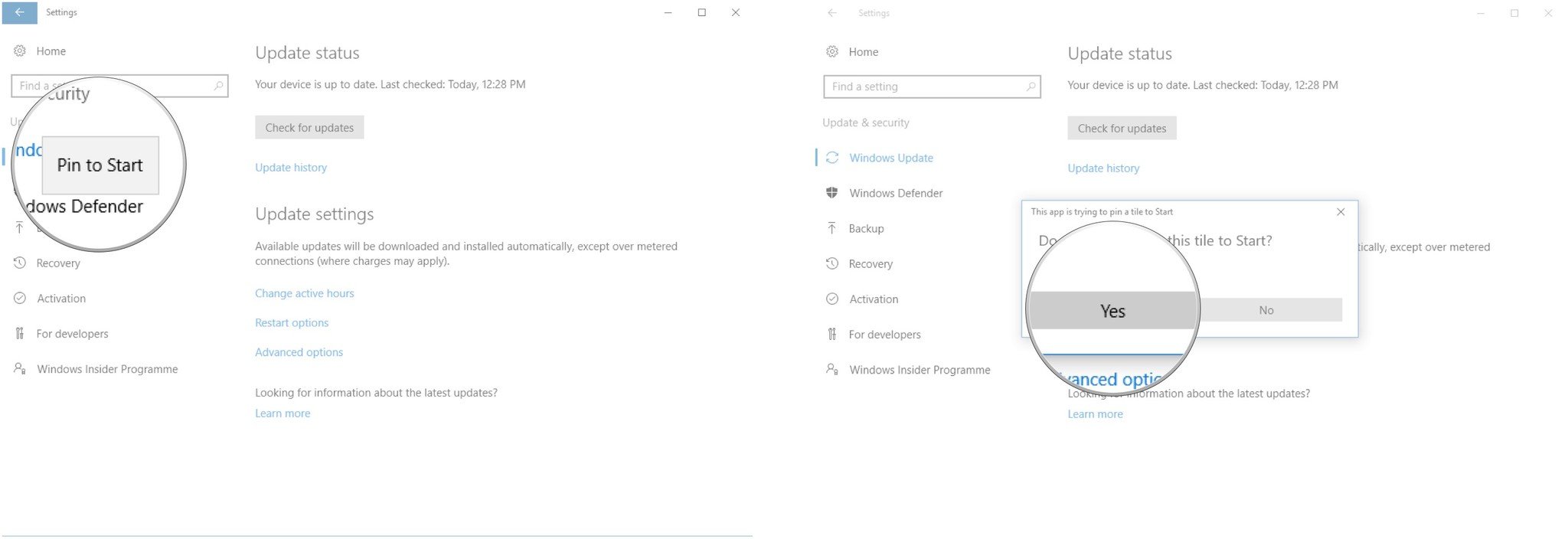Image resolution: width=1568 pixels, height=539 pixels.
Task: Choose Backup arrow icon in right window
Action: click(832, 228)
